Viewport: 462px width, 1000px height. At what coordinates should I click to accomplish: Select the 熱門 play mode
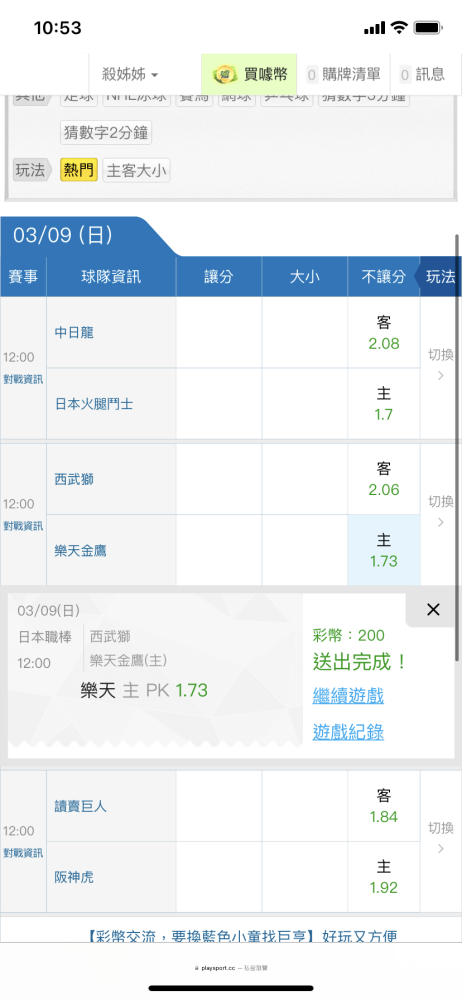[x=78, y=170]
